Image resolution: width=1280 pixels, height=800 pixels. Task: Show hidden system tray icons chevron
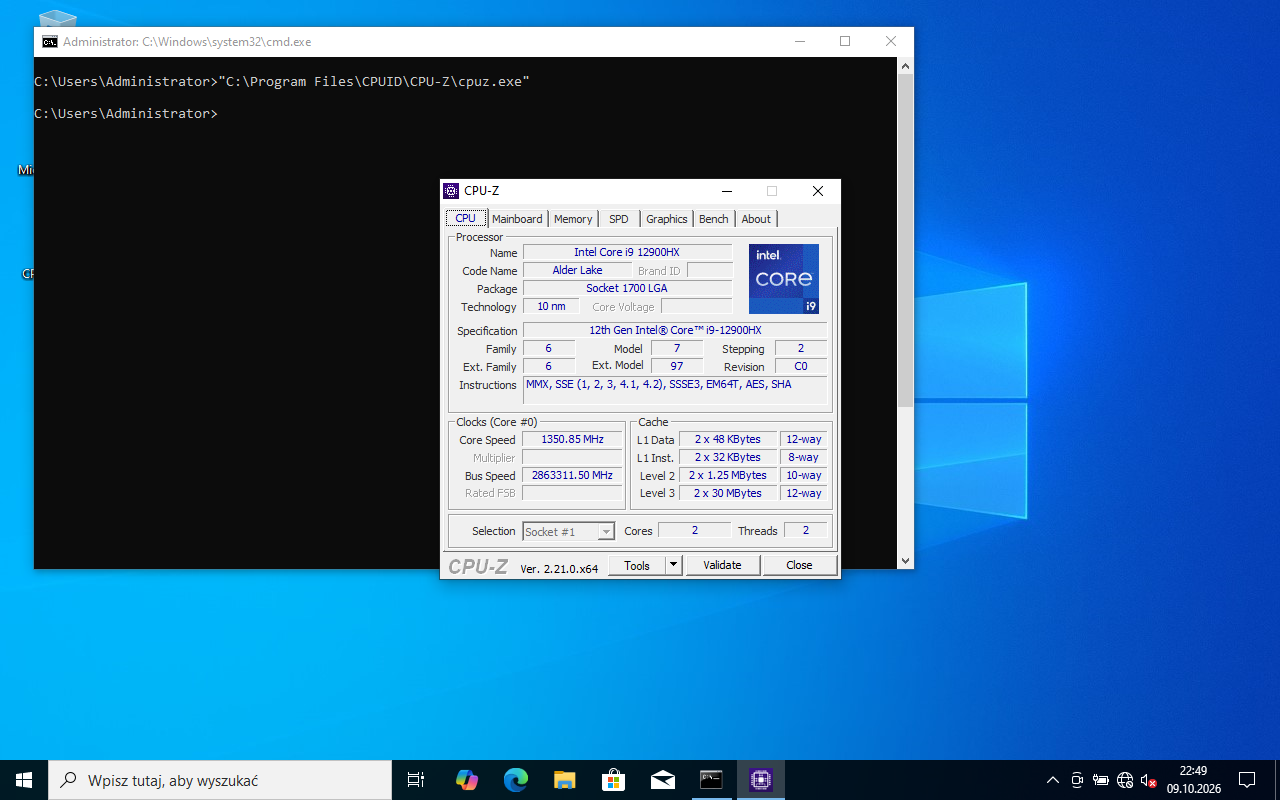[1053, 780]
